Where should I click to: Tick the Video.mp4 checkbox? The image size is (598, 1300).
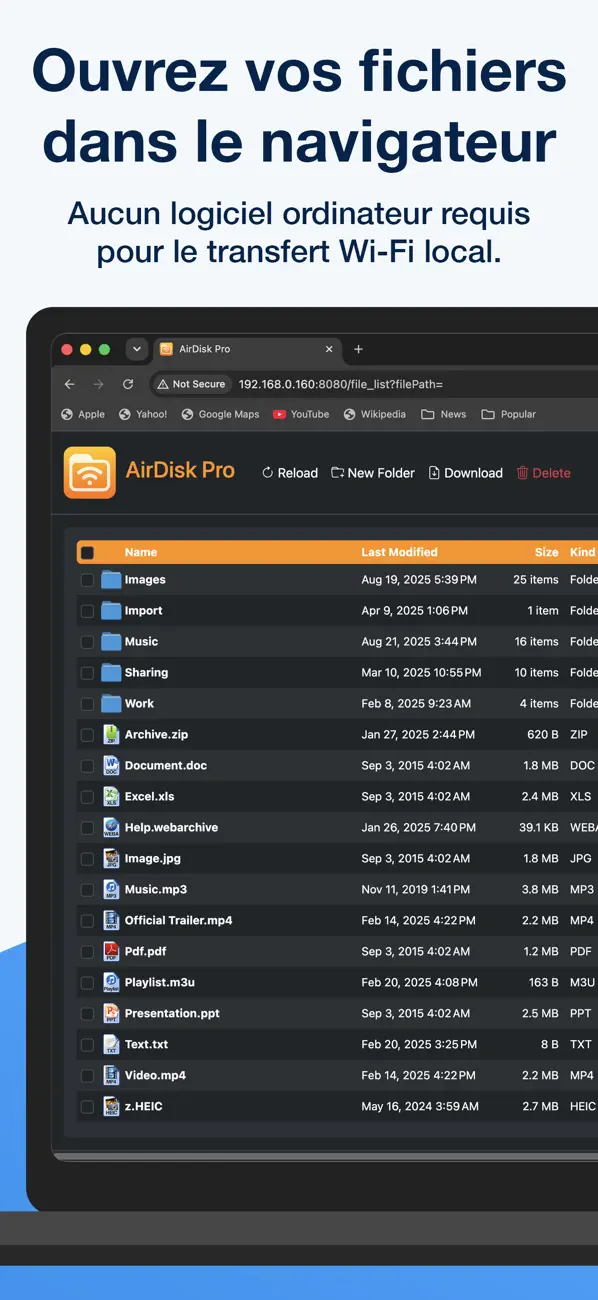click(x=87, y=1076)
